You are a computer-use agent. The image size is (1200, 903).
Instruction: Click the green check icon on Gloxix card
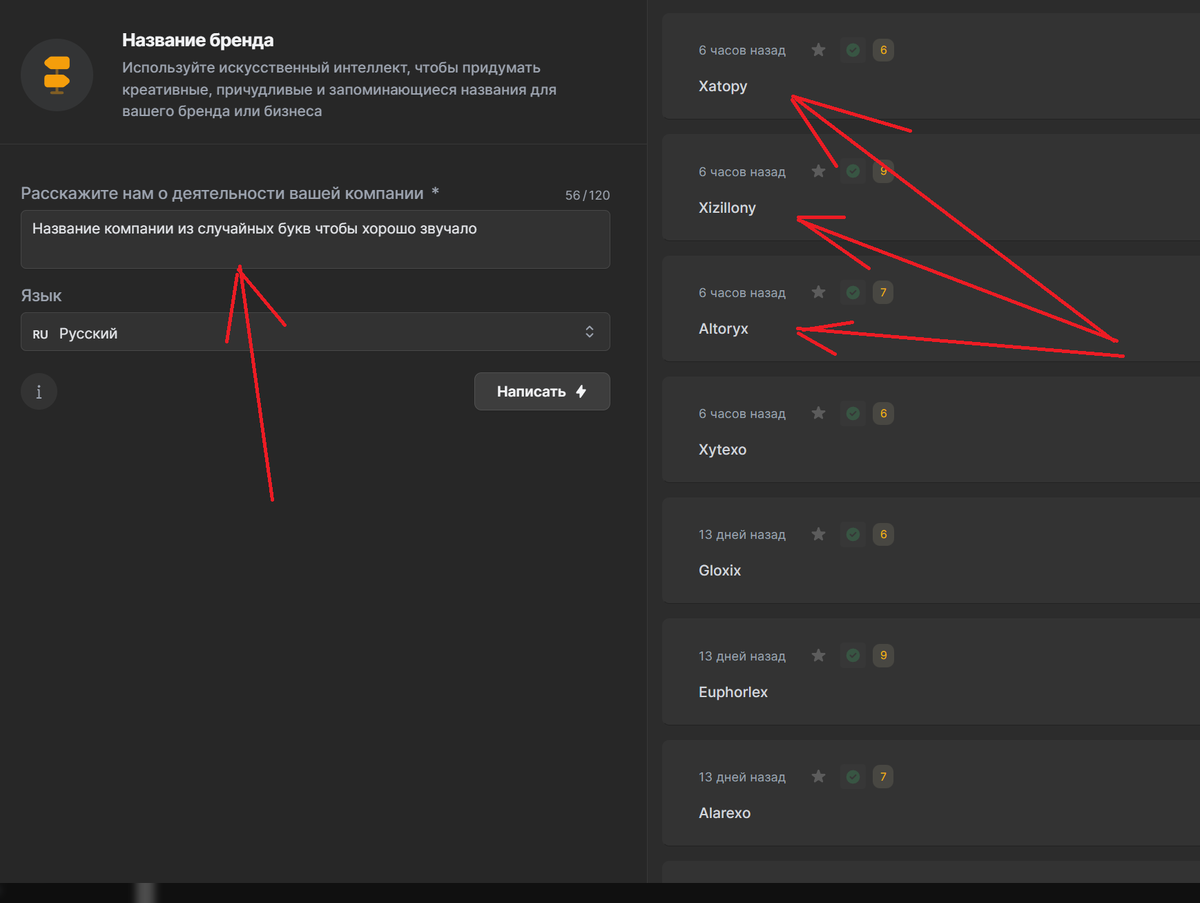pos(853,534)
